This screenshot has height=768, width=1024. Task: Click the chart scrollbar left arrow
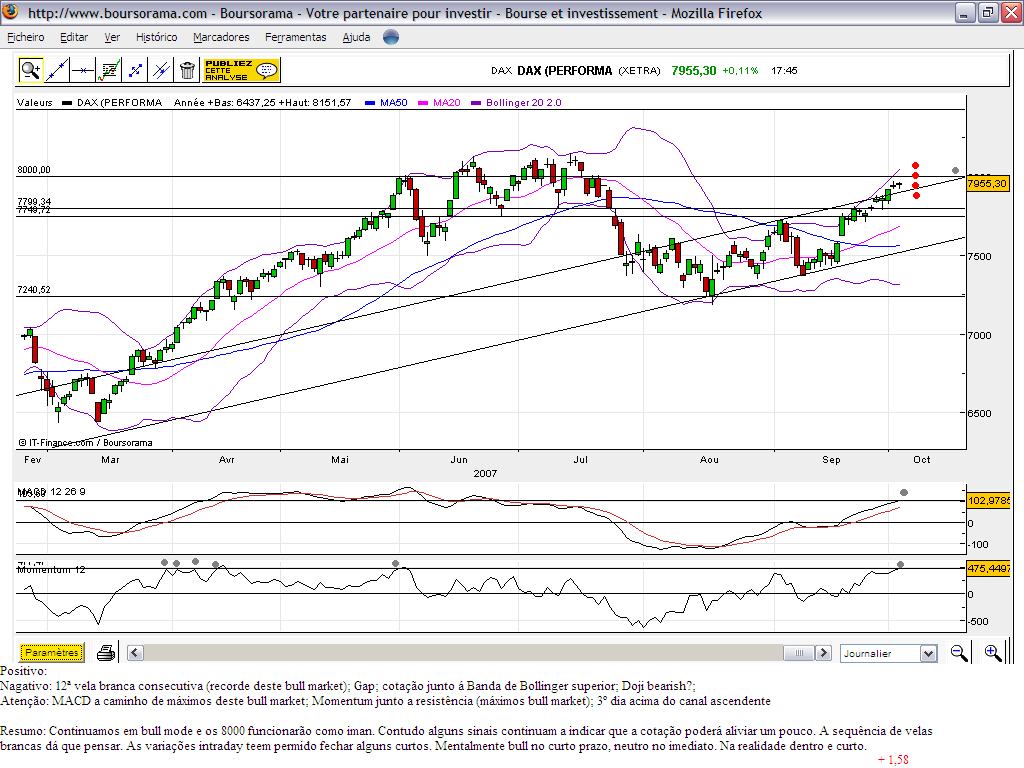coord(135,652)
